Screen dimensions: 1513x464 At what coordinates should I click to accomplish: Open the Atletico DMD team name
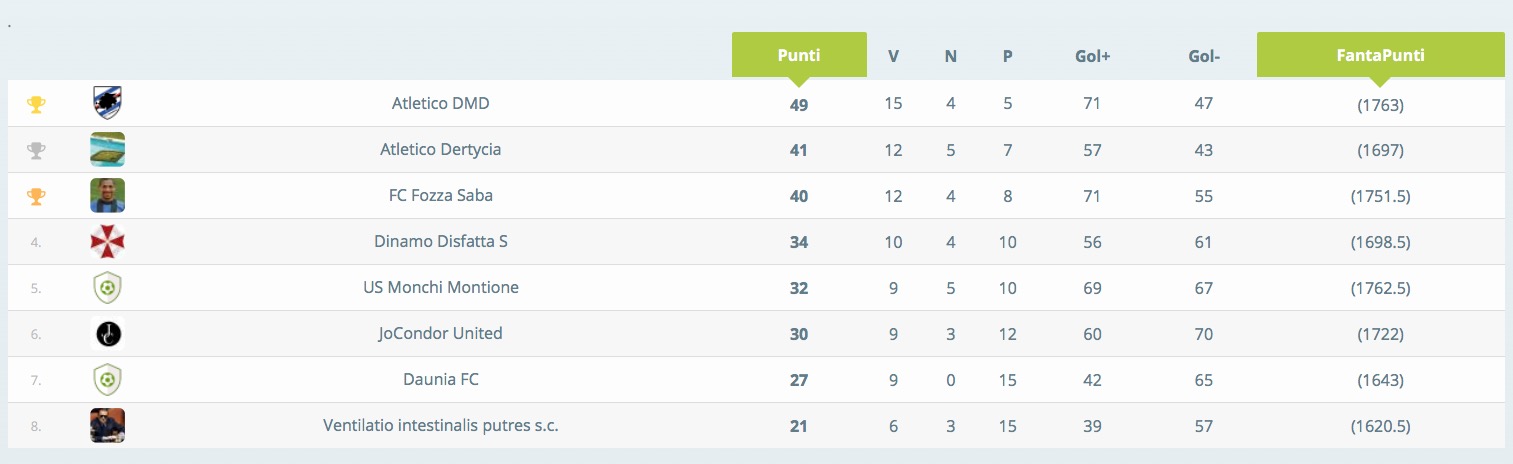coord(441,103)
